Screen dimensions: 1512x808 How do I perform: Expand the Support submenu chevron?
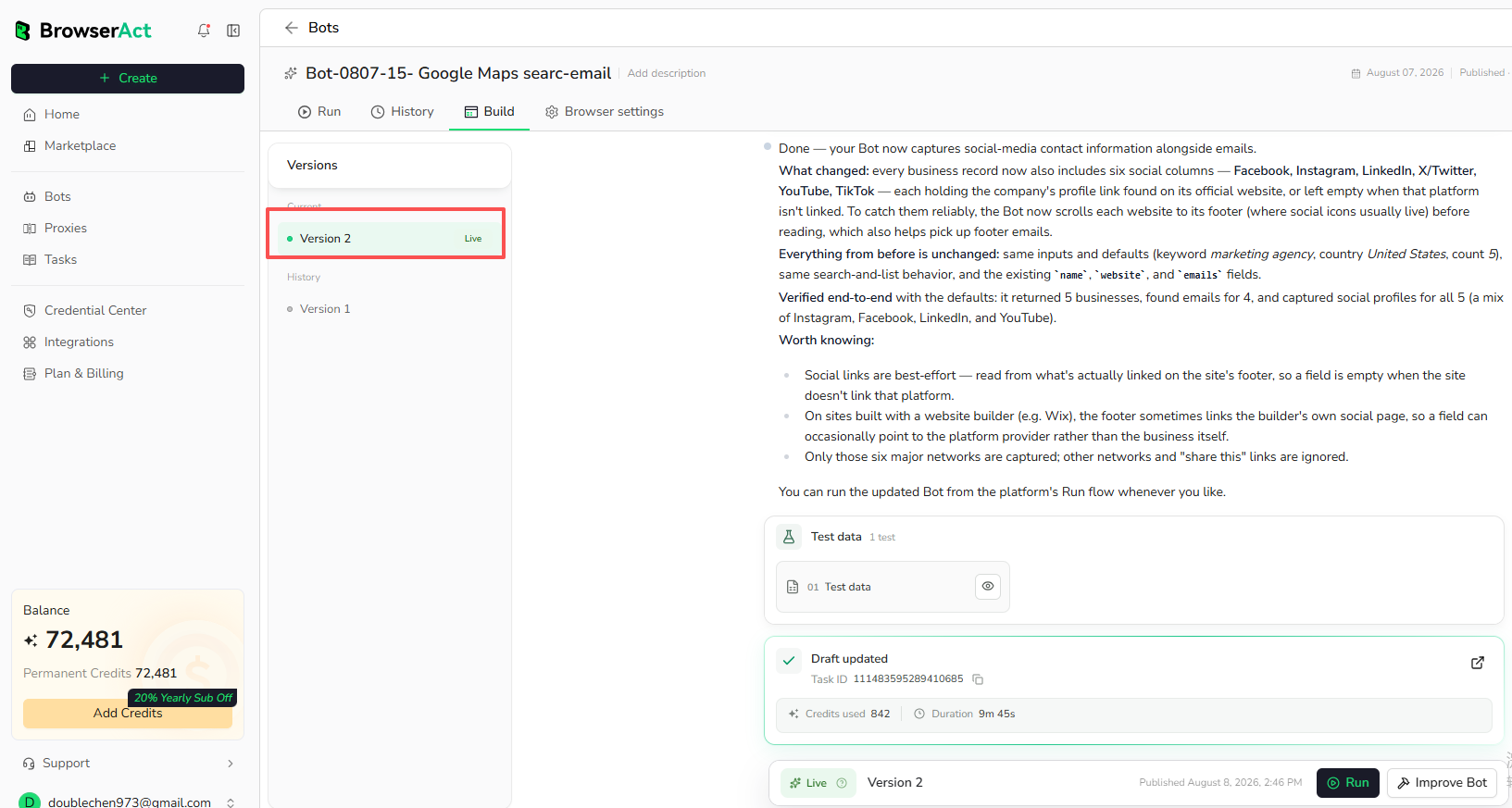click(231, 764)
